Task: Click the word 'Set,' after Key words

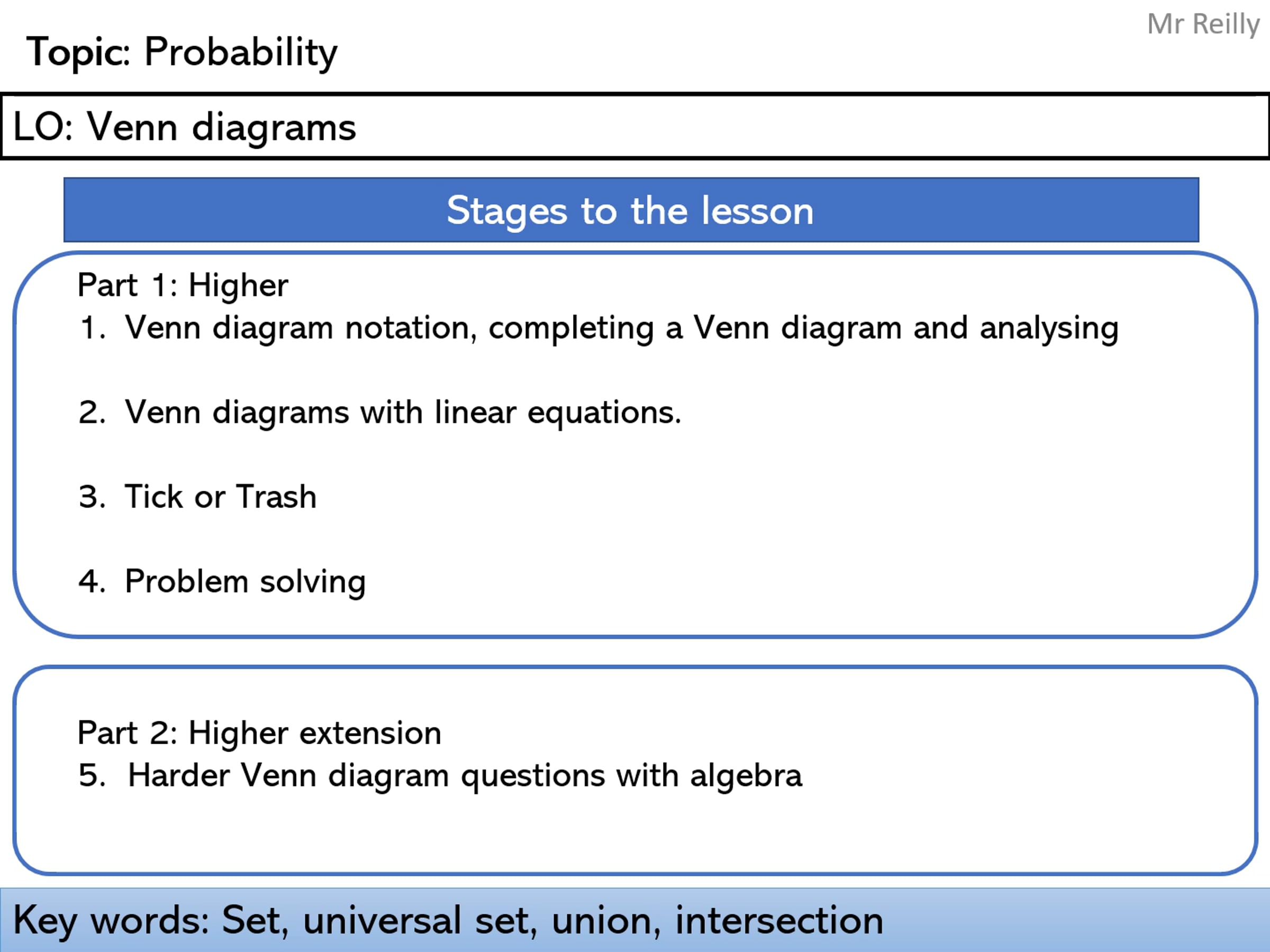Action: click(x=256, y=920)
